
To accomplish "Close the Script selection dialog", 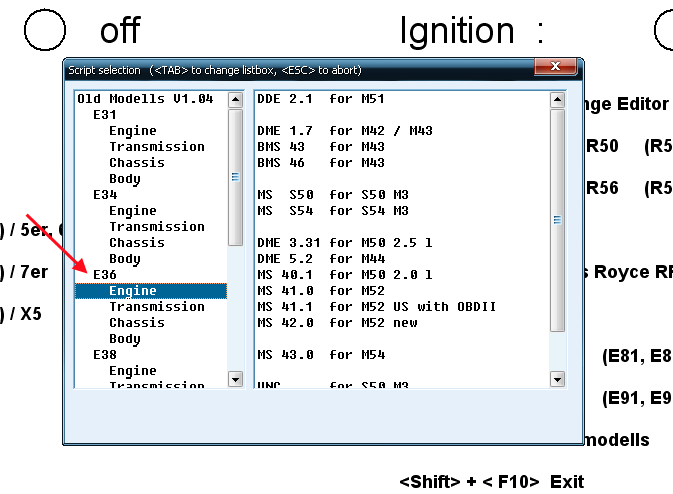I will [555, 66].
